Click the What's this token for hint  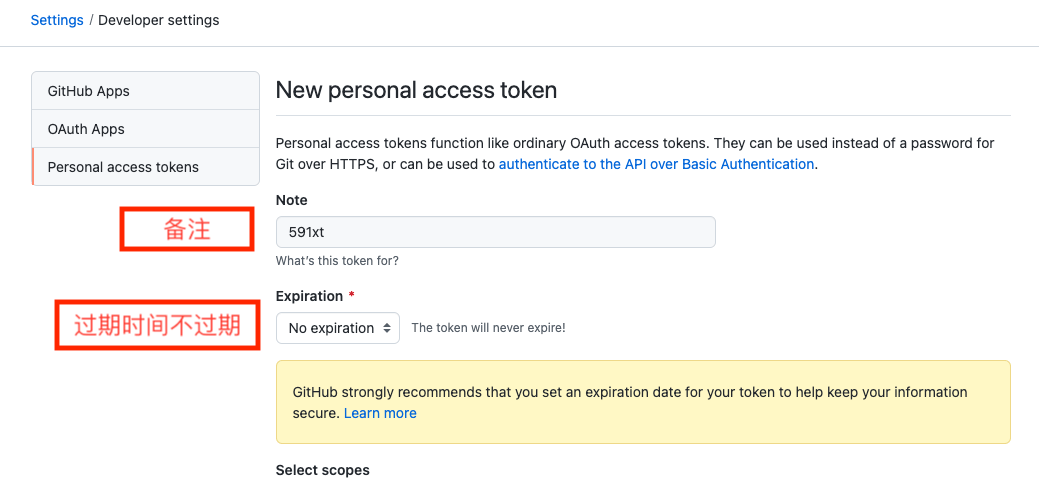[x=337, y=261]
